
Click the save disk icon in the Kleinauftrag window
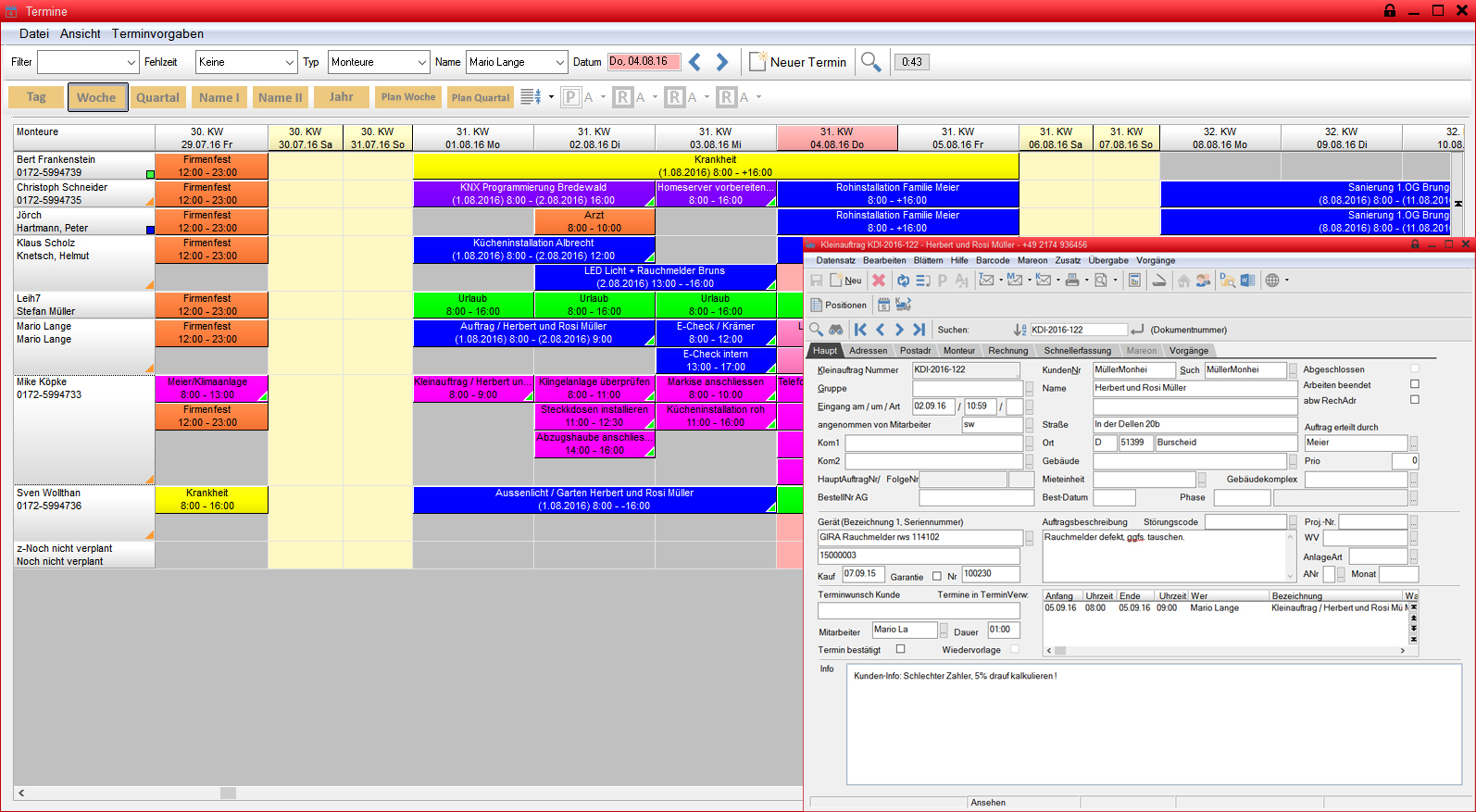[x=817, y=281]
